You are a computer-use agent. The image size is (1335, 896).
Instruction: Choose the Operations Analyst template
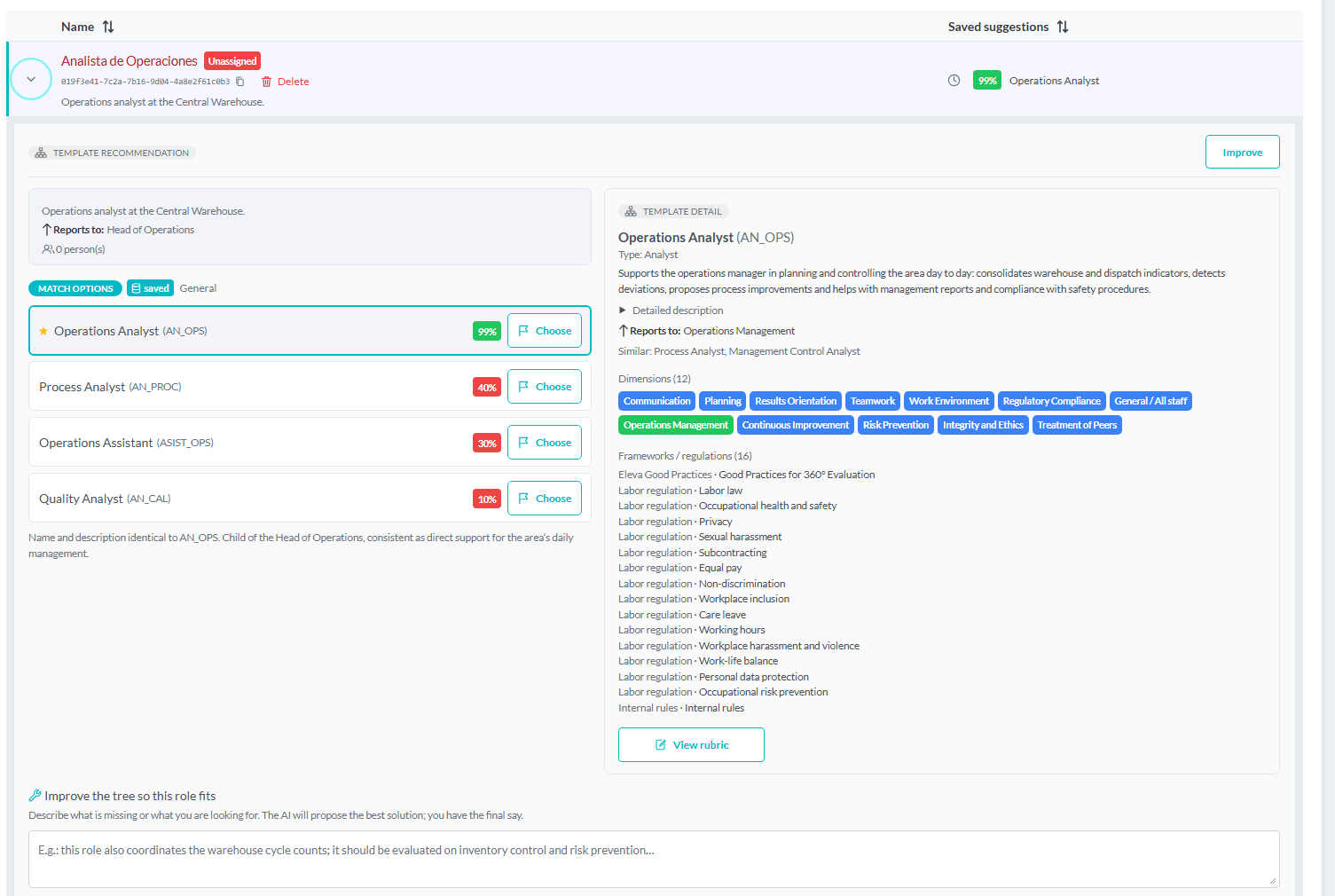tap(545, 331)
